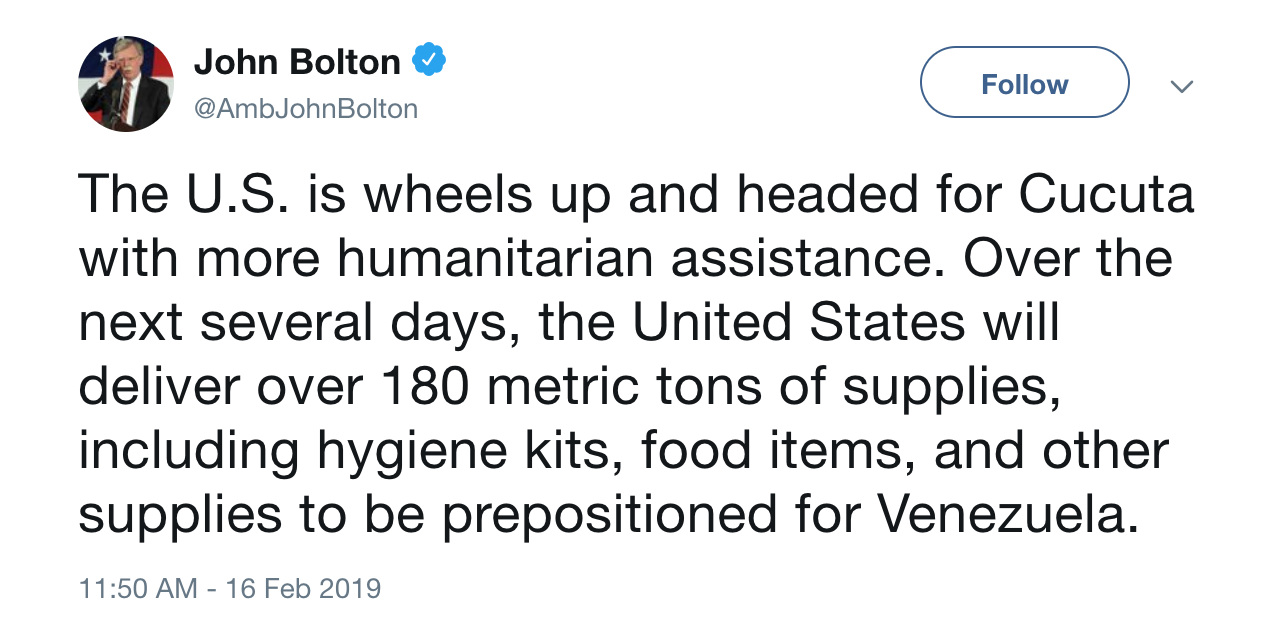Click the word 'prepositioned' in the tweet
Screen dimensions: 1278x630
point(608,515)
